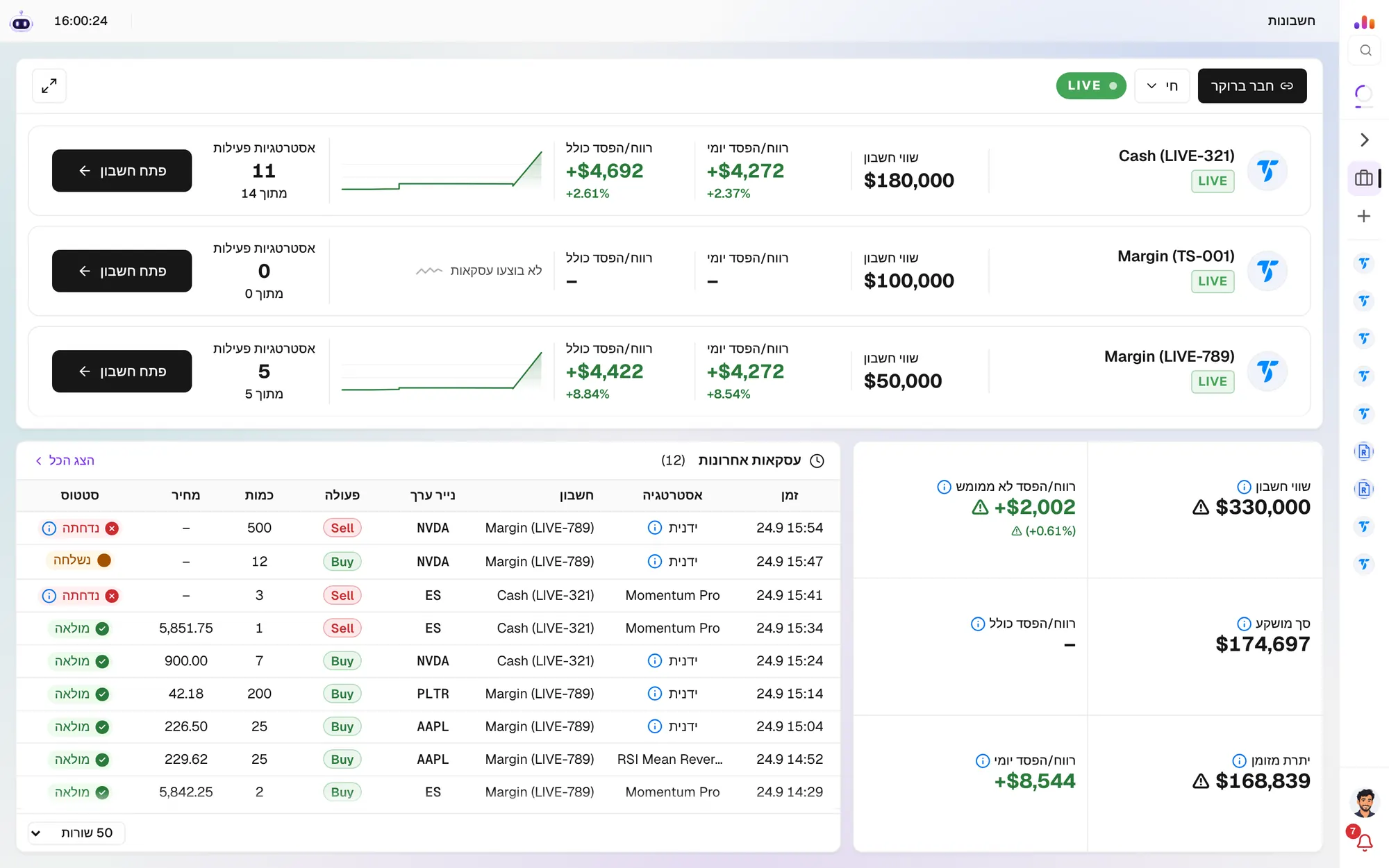Click info icon beside ידנית in 15:24 row
This screenshot has width=1389, height=868.
(654, 661)
